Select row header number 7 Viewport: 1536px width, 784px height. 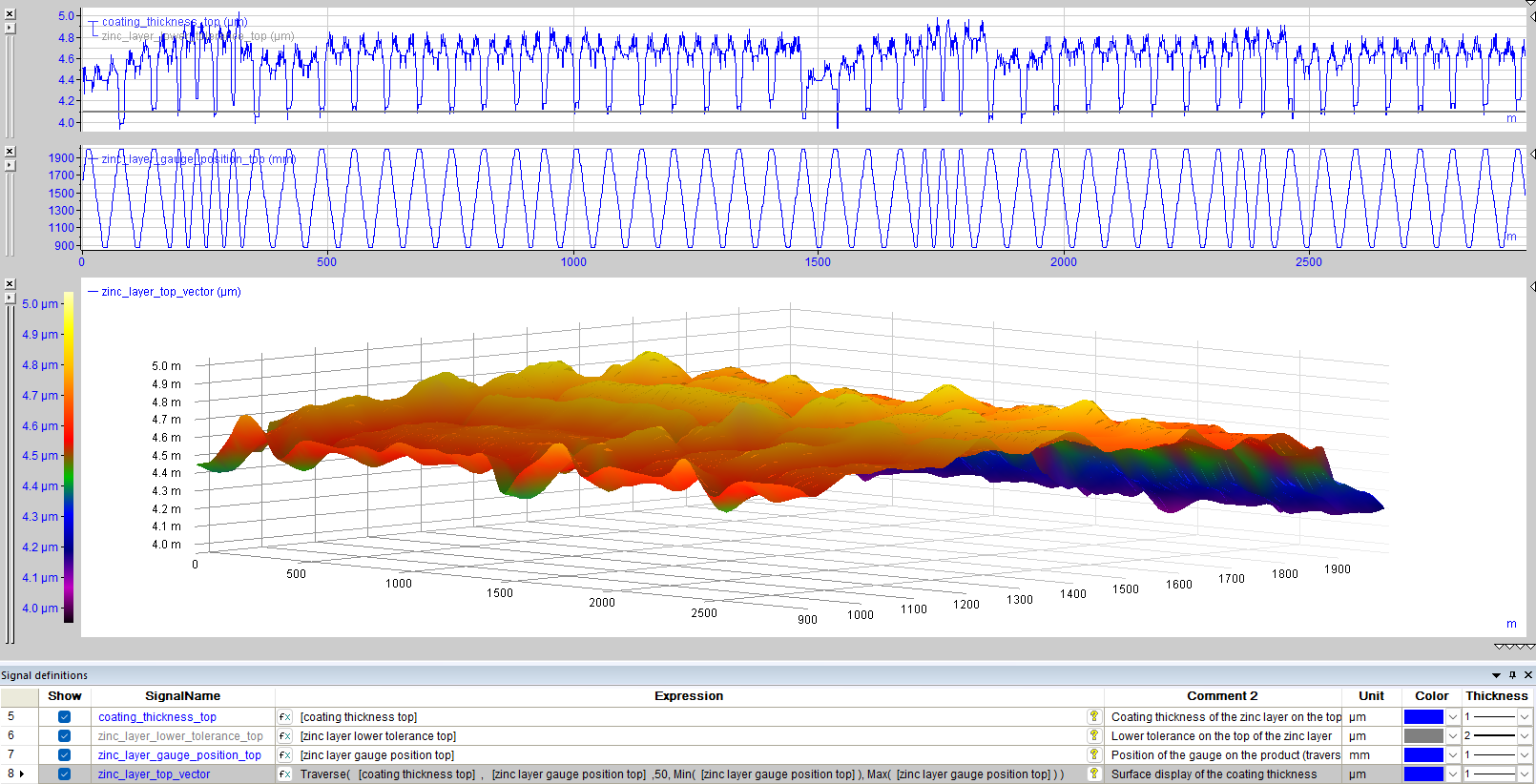tap(19, 755)
